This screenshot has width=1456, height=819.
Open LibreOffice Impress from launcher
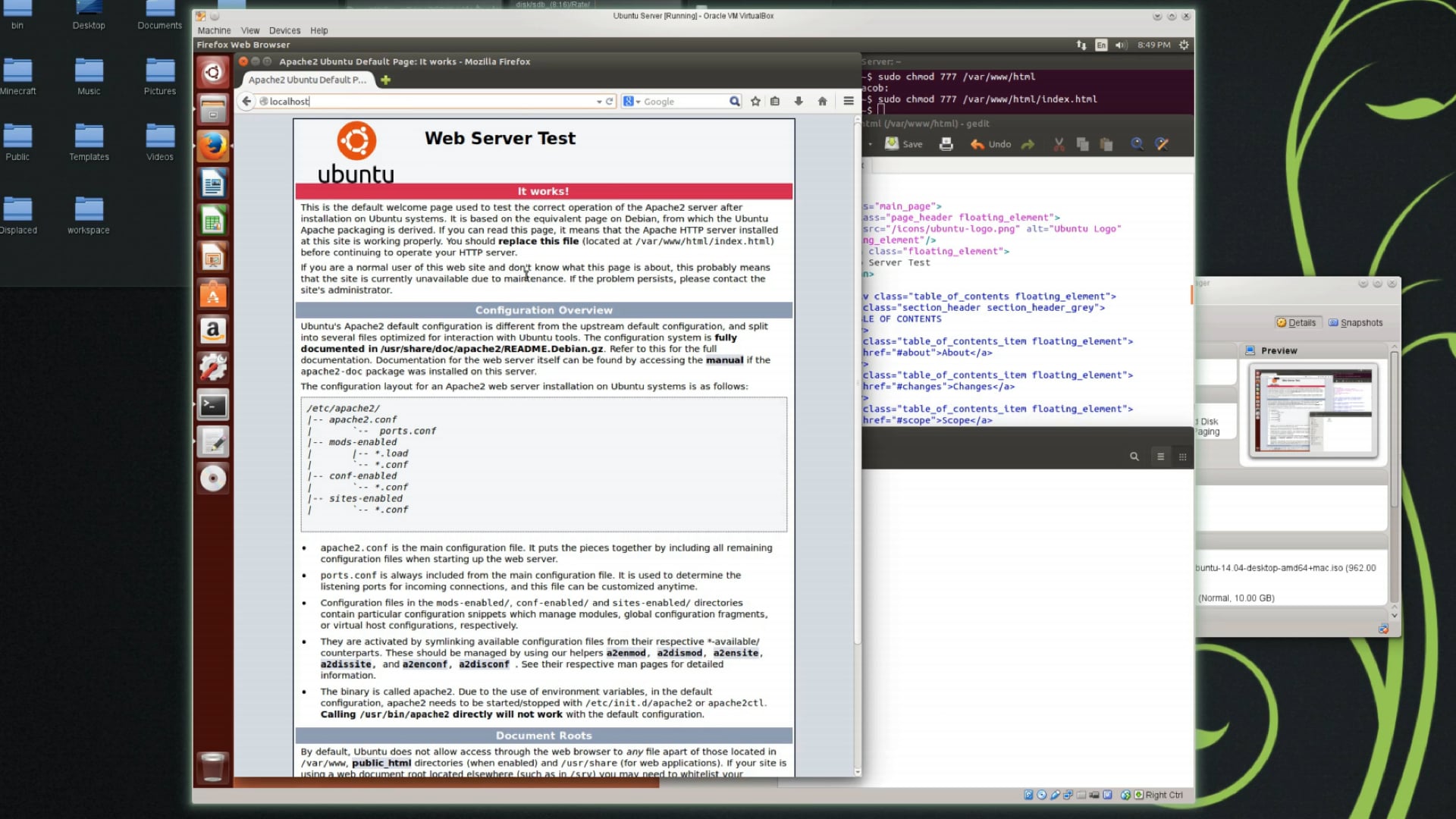tap(213, 258)
